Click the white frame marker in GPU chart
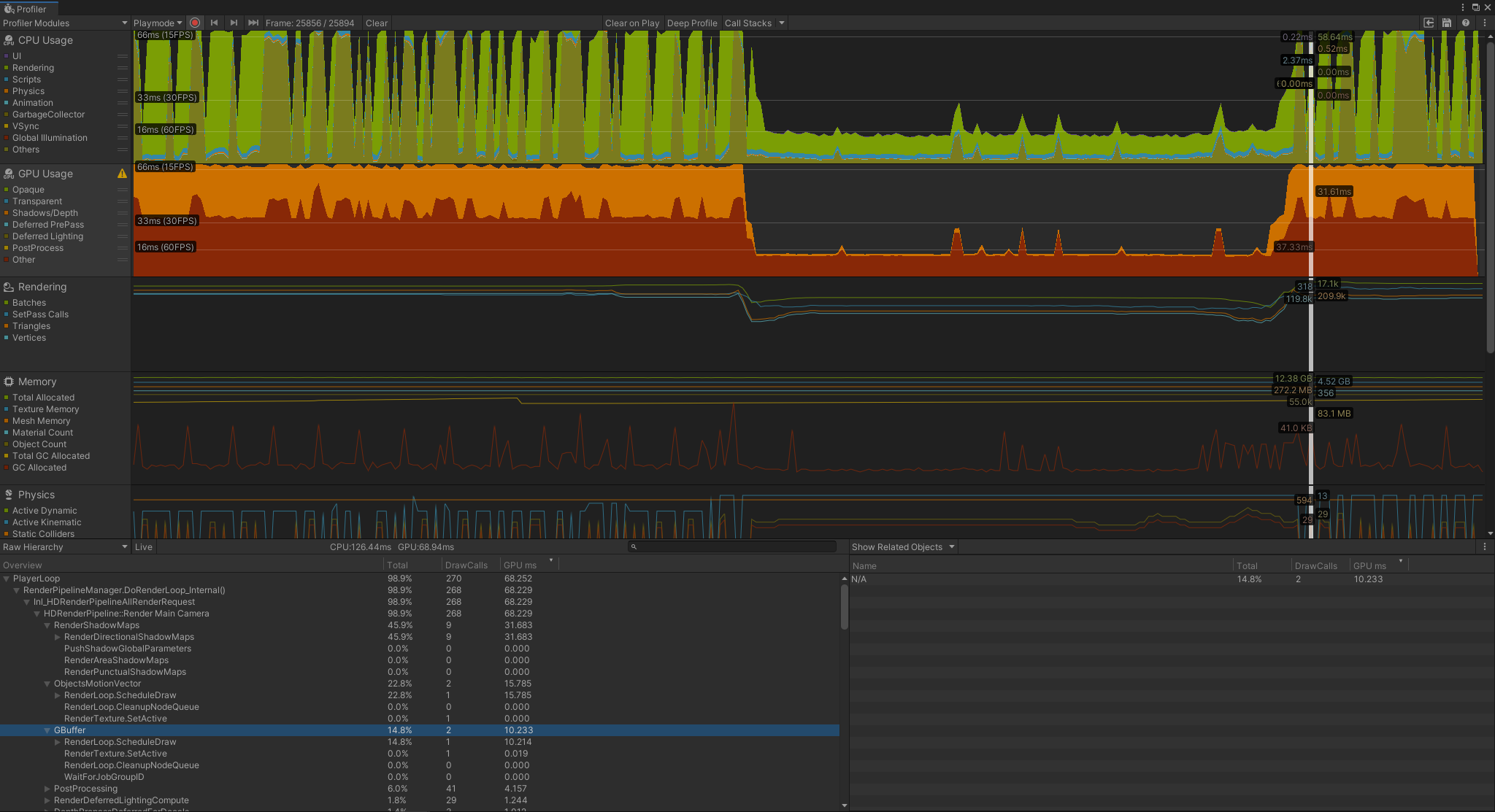This screenshot has height=812, width=1495. pyautogui.click(x=1311, y=220)
